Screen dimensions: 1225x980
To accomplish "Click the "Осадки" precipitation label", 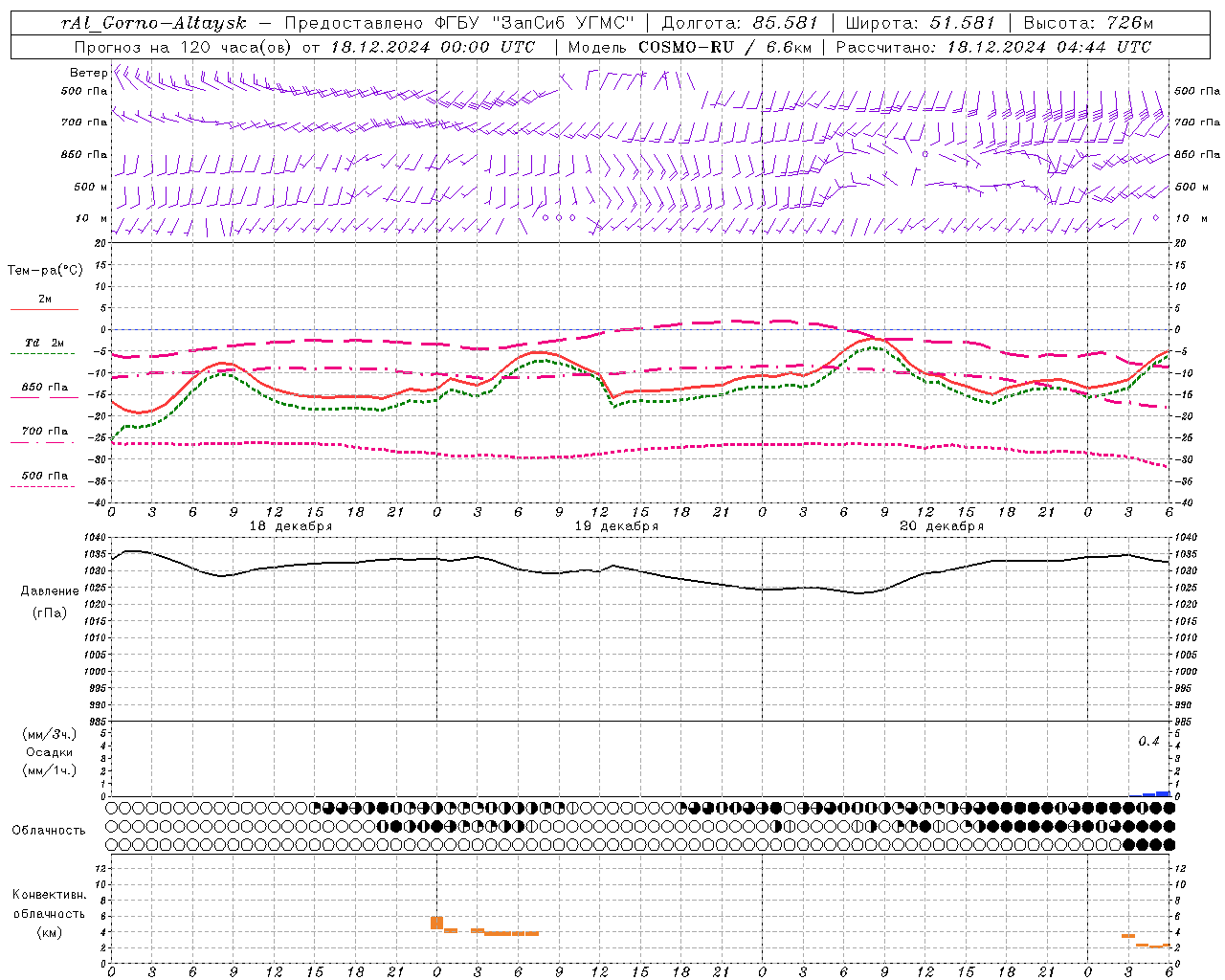I will pos(49,752).
